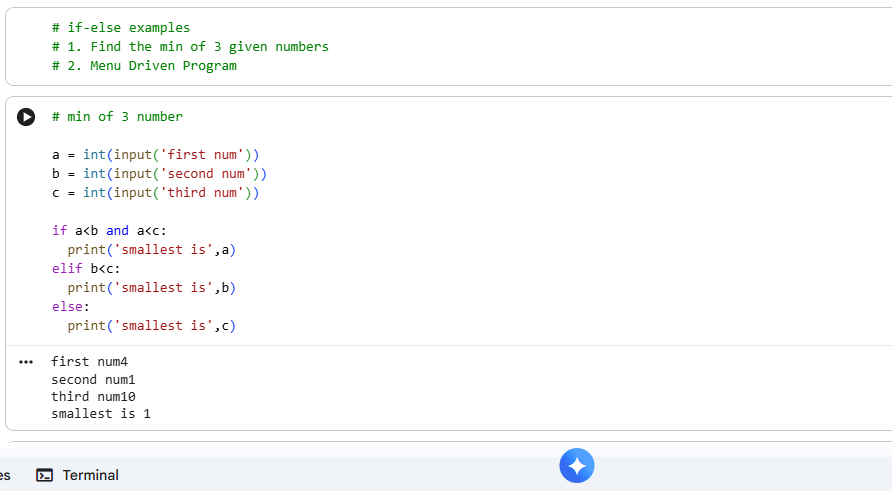Click the output line 'second num1'
Viewport: 892px width, 491px height.
[93, 379]
